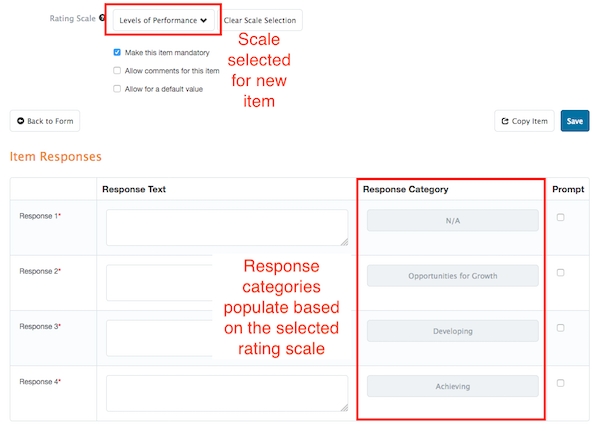Go Back to Form
Image resolution: width=600 pixels, height=431 pixels.
click(x=45, y=121)
